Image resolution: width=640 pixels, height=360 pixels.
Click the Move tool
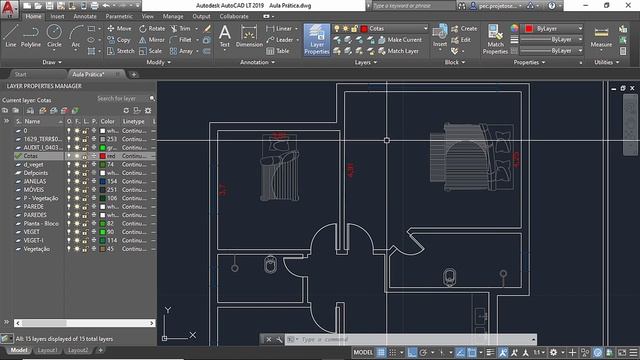coord(119,29)
